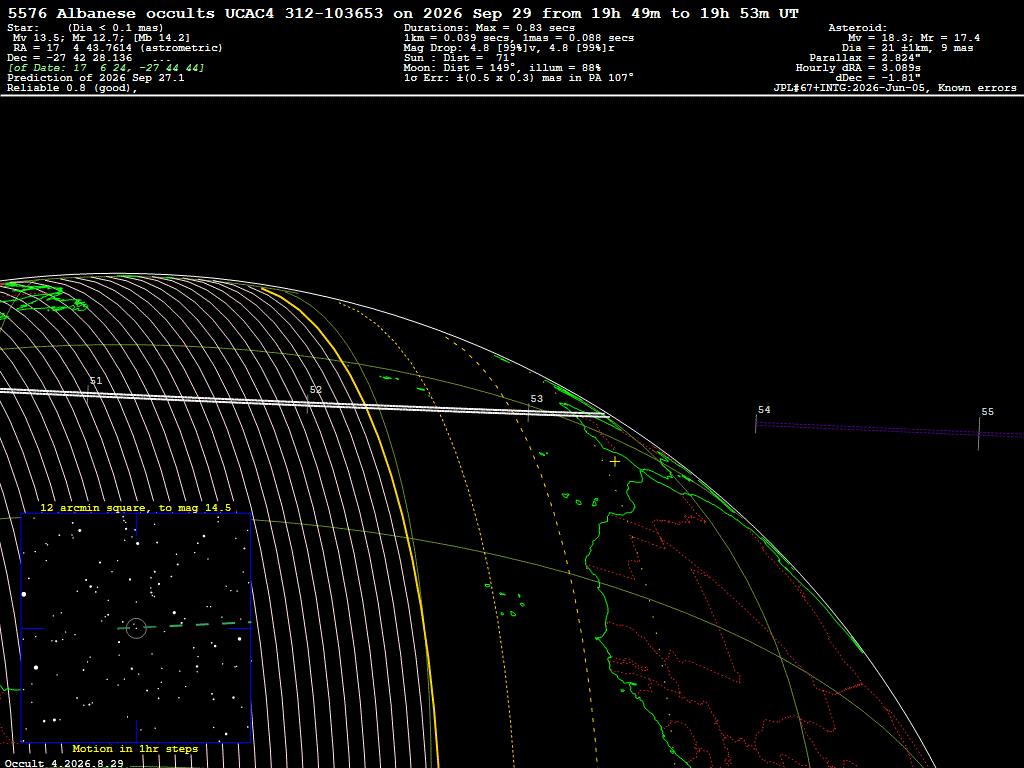Click the 51 minute time marker
The image size is (1024, 768).
(x=96, y=381)
